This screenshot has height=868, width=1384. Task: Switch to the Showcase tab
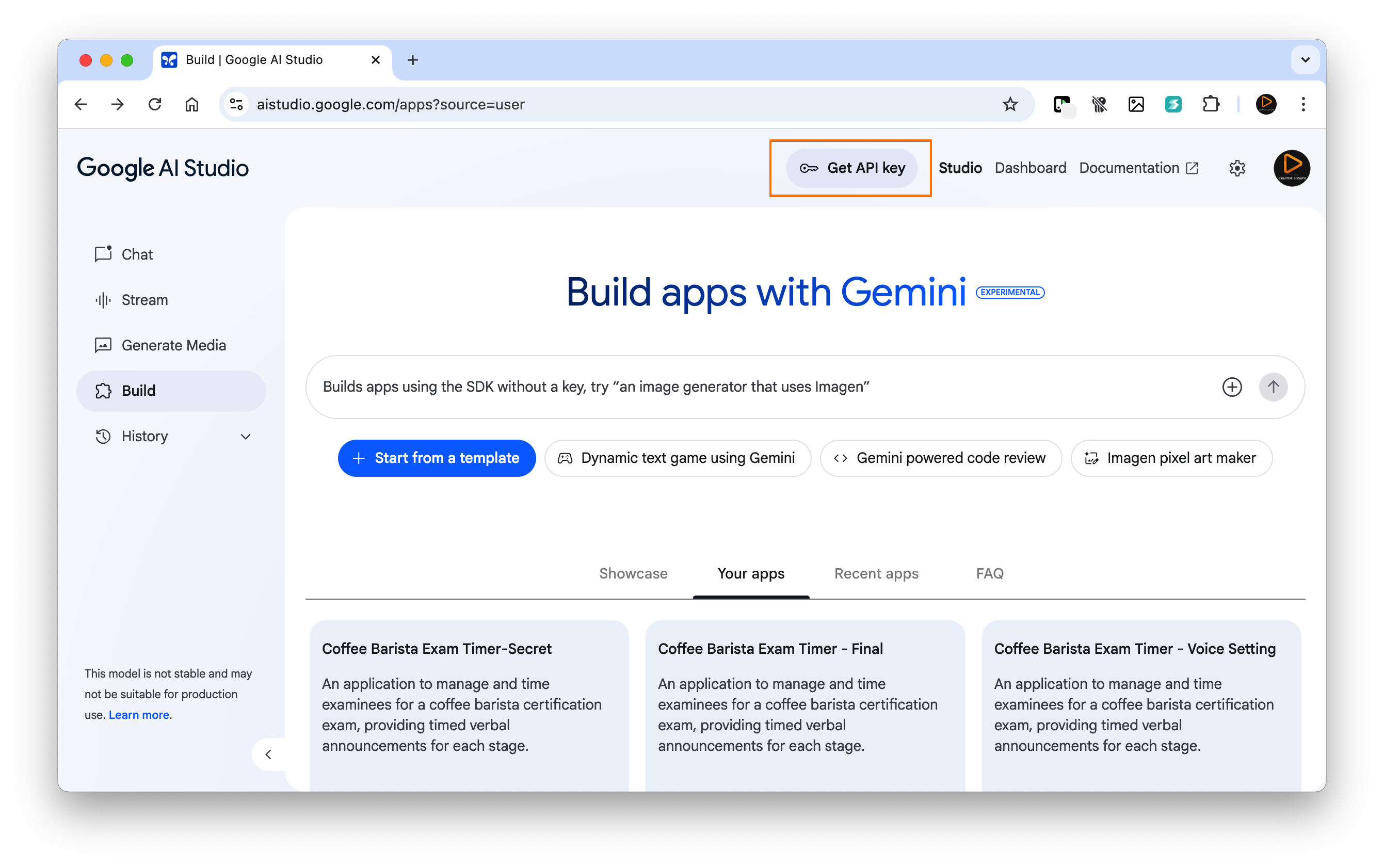point(633,573)
